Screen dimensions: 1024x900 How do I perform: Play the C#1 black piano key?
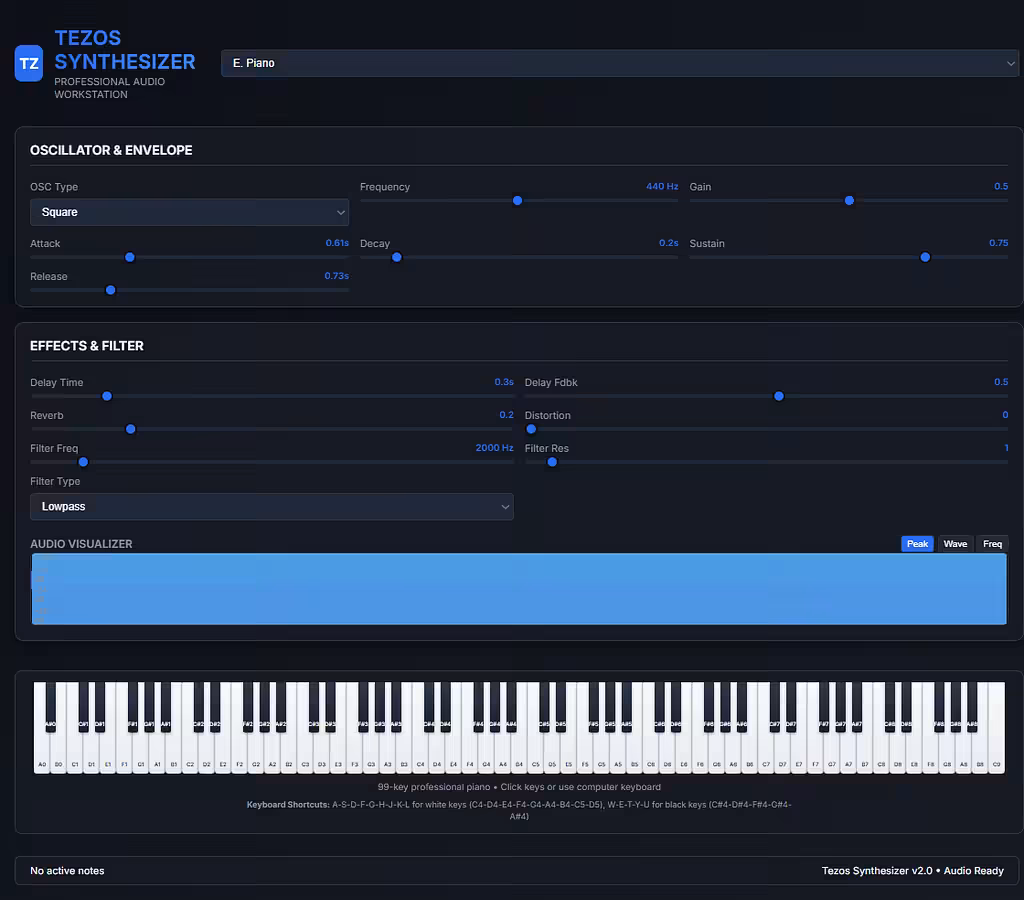click(x=83, y=705)
